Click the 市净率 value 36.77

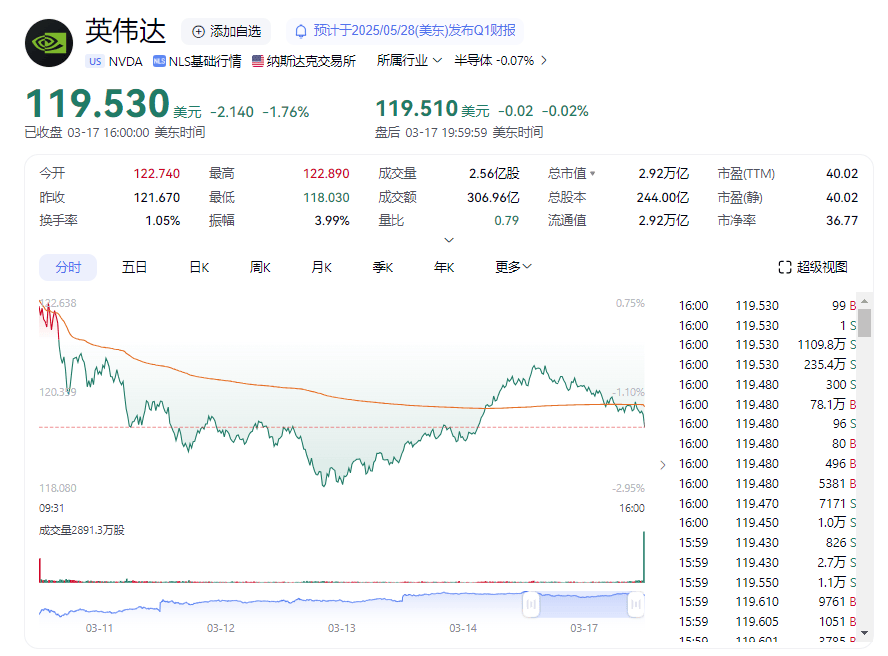842,221
